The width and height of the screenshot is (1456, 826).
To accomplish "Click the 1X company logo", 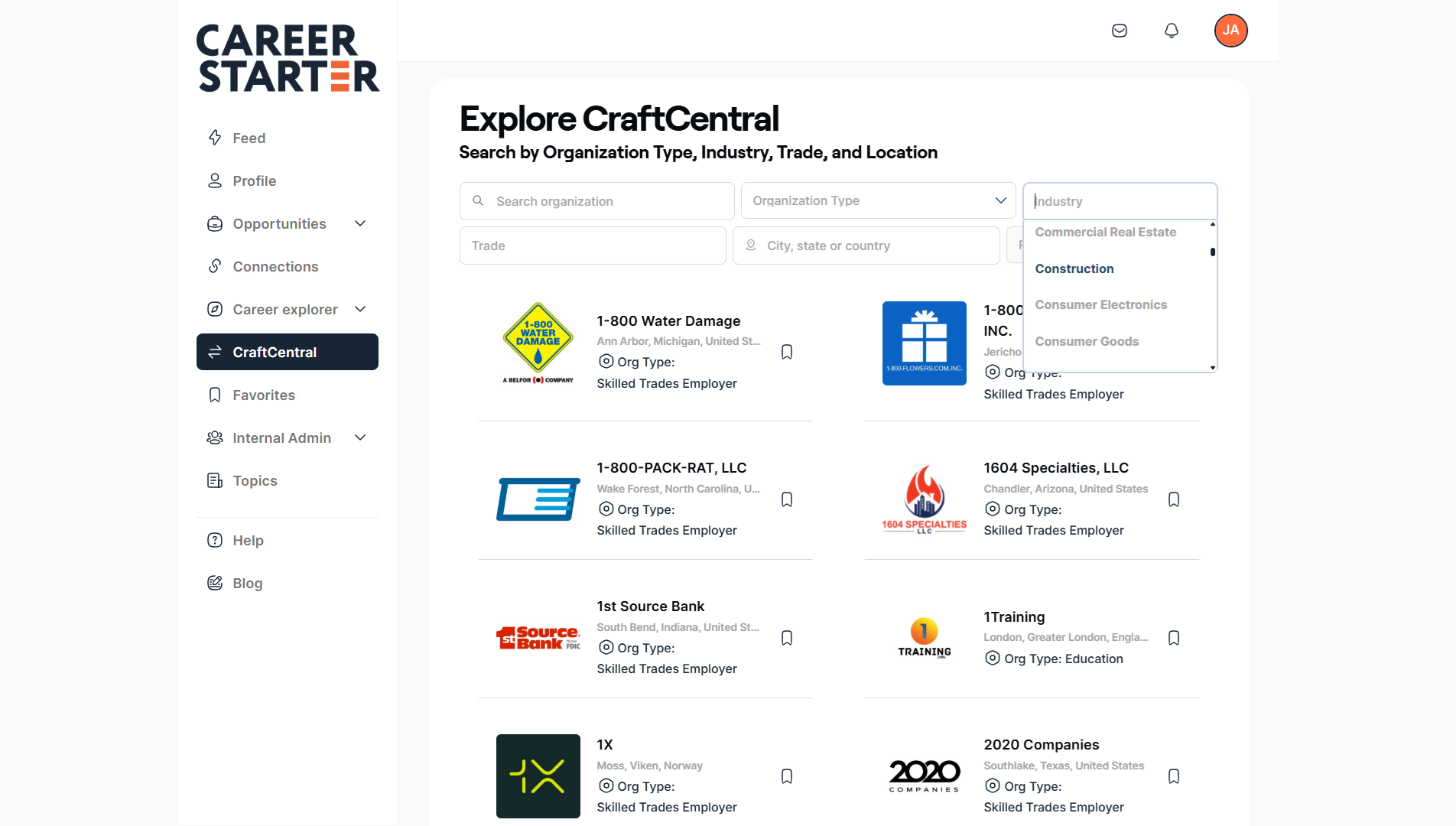I will coord(538,776).
